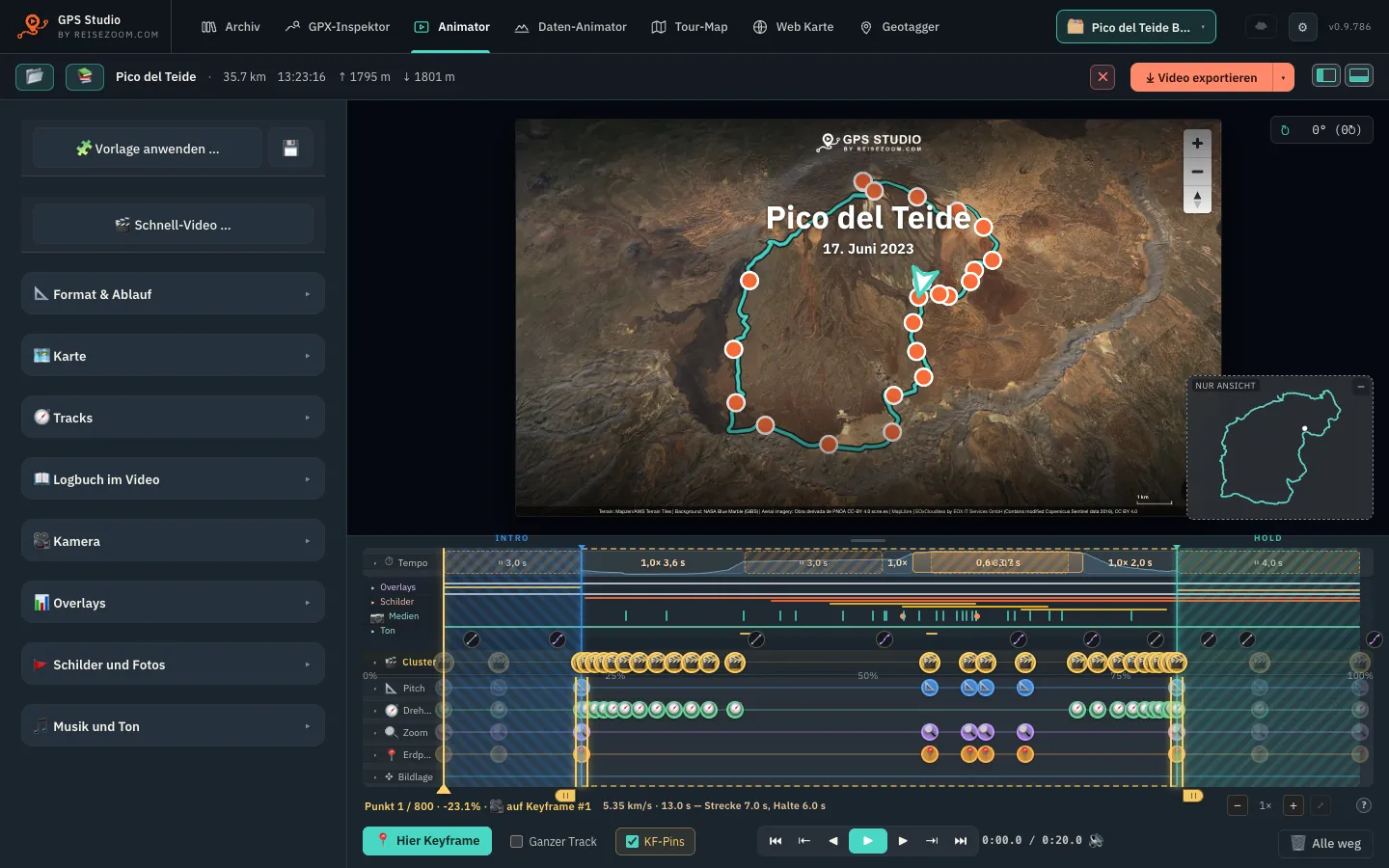Expand the Musik und Ton section
This screenshot has height=868, width=1389.
173,726
